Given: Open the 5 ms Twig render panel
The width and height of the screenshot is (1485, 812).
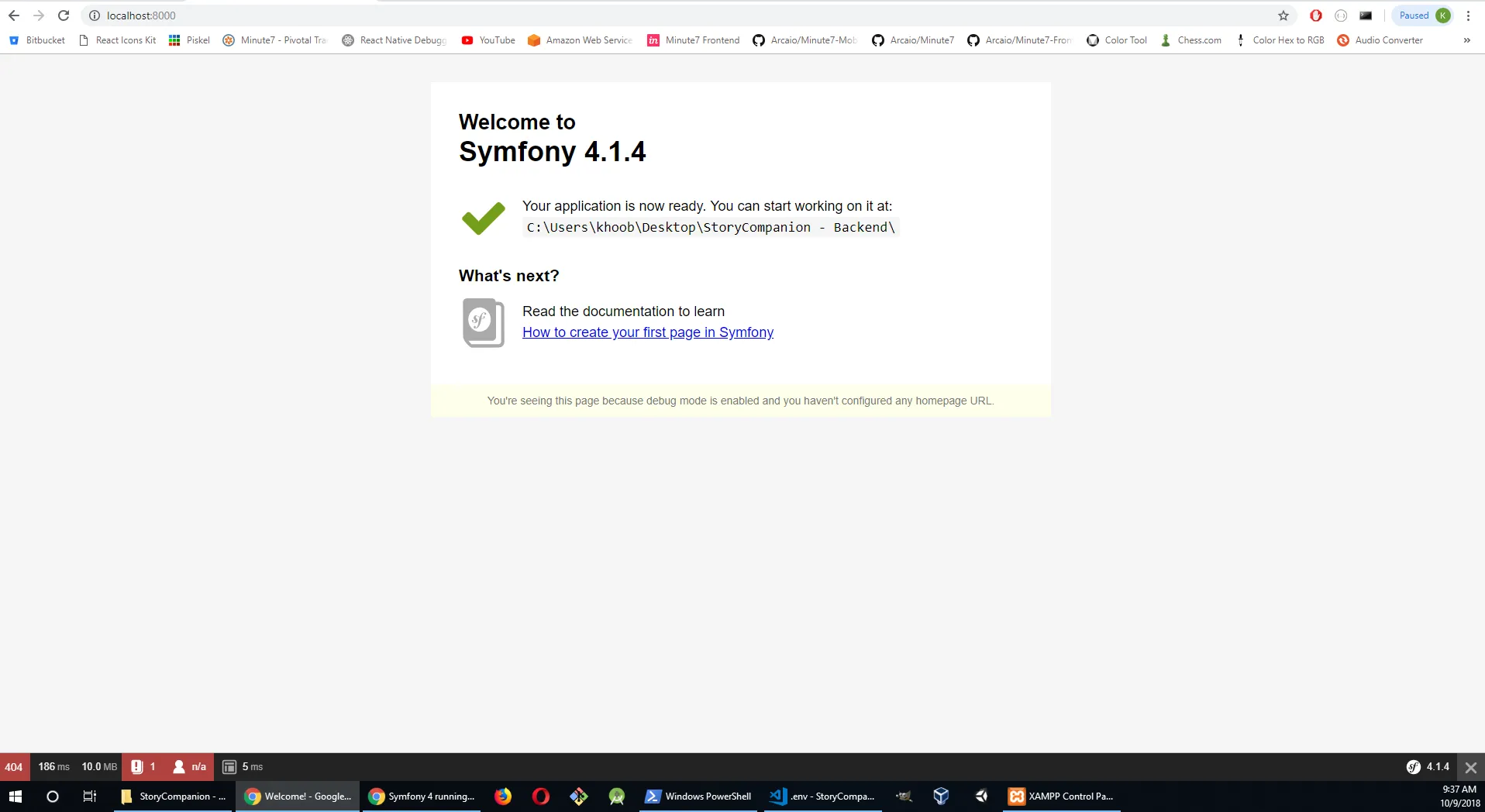Looking at the screenshot, I should (243, 767).
